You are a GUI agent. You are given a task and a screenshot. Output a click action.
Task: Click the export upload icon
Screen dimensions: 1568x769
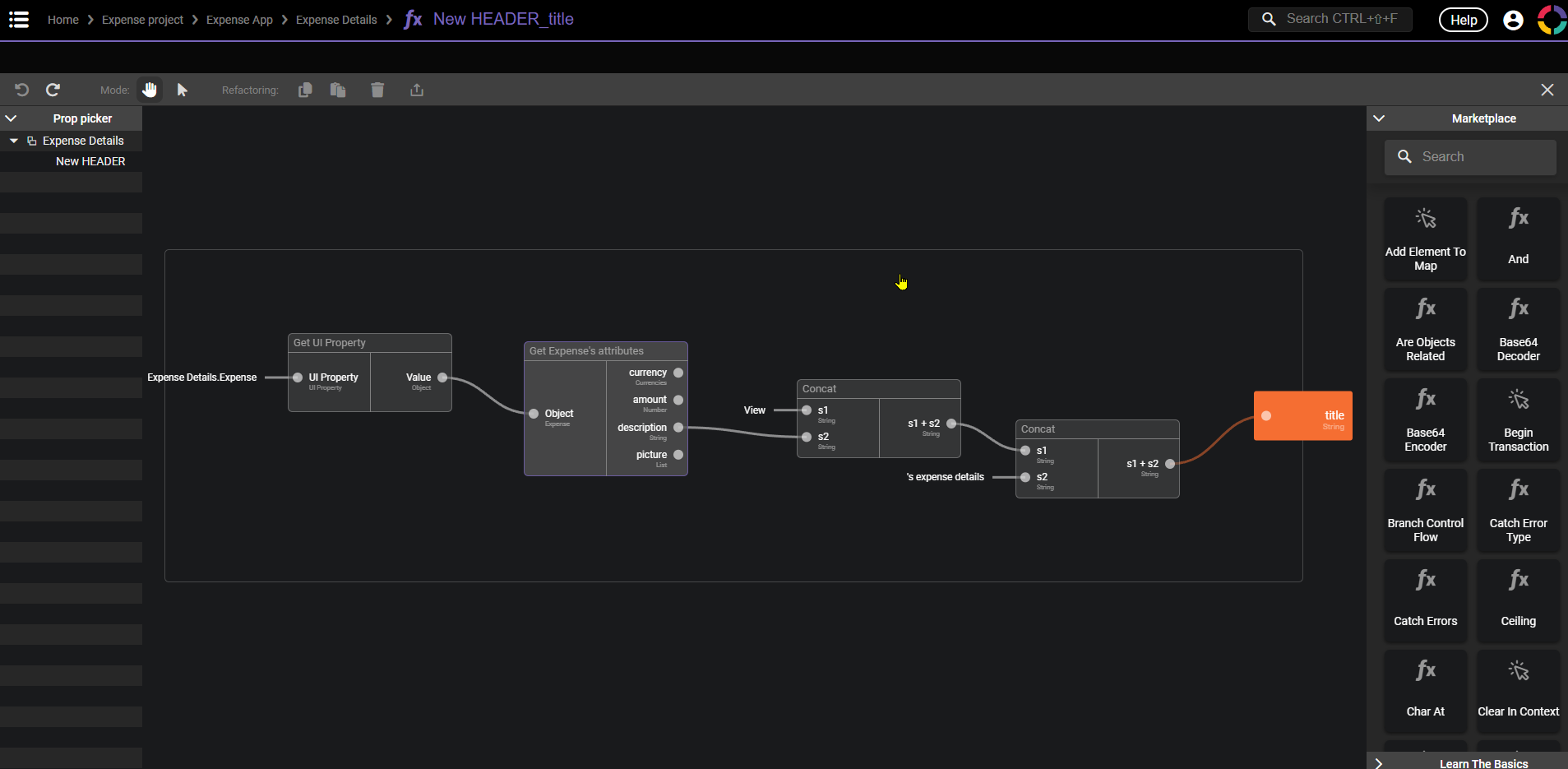point(417,90)
